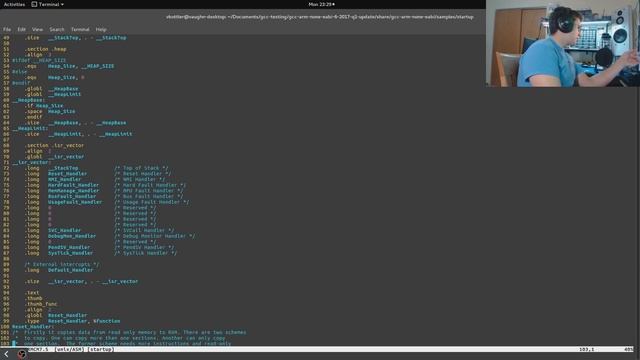
Task: Click PendSV_Handler on line 86
Action: [x=69, y=247]
